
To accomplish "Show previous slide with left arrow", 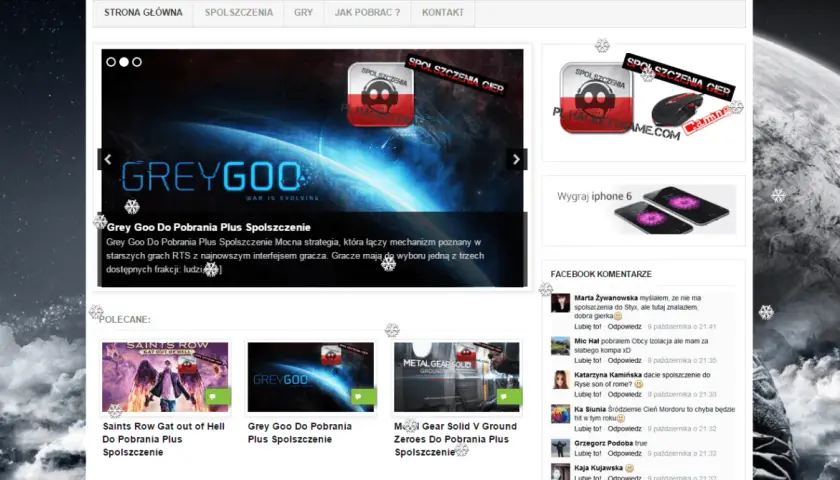I will (x=108, y=159).
